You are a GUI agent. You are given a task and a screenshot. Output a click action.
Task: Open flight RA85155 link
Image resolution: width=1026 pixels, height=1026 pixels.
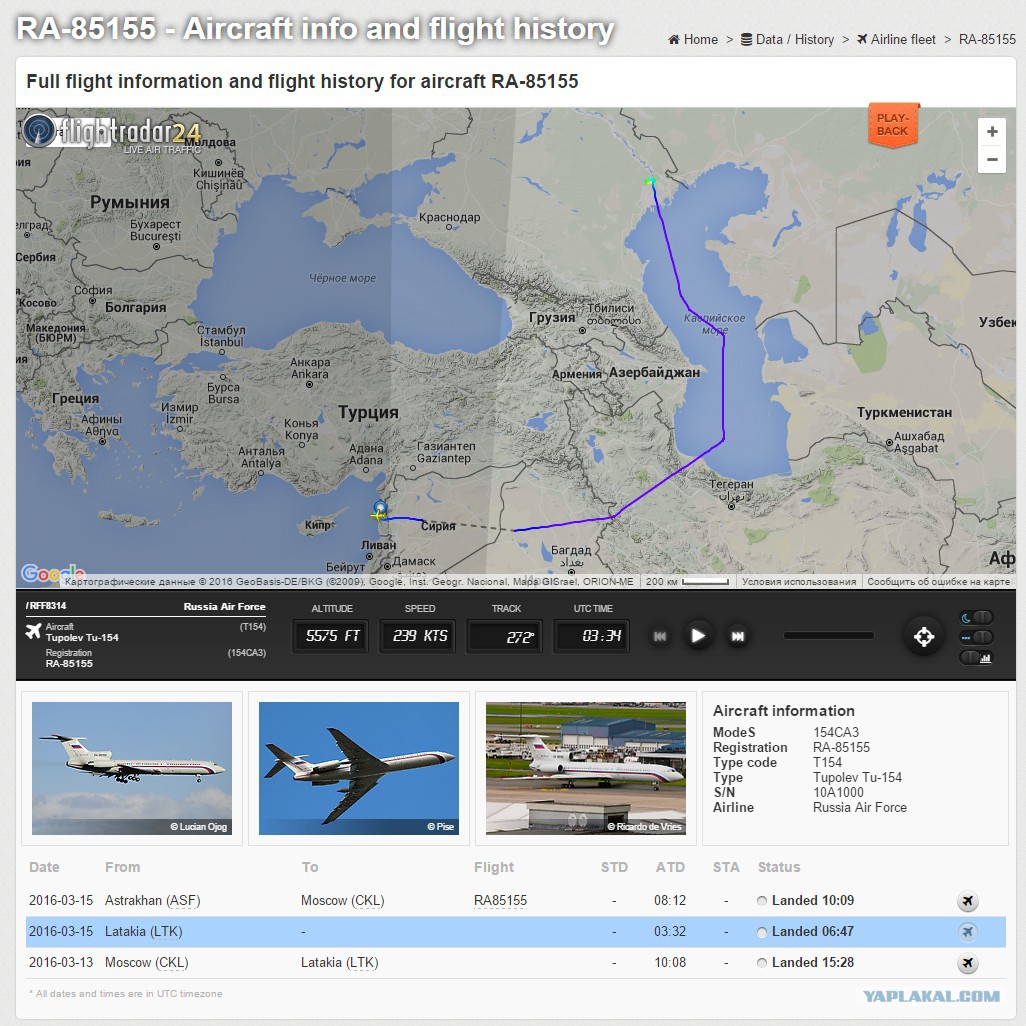tap(500, 901)
